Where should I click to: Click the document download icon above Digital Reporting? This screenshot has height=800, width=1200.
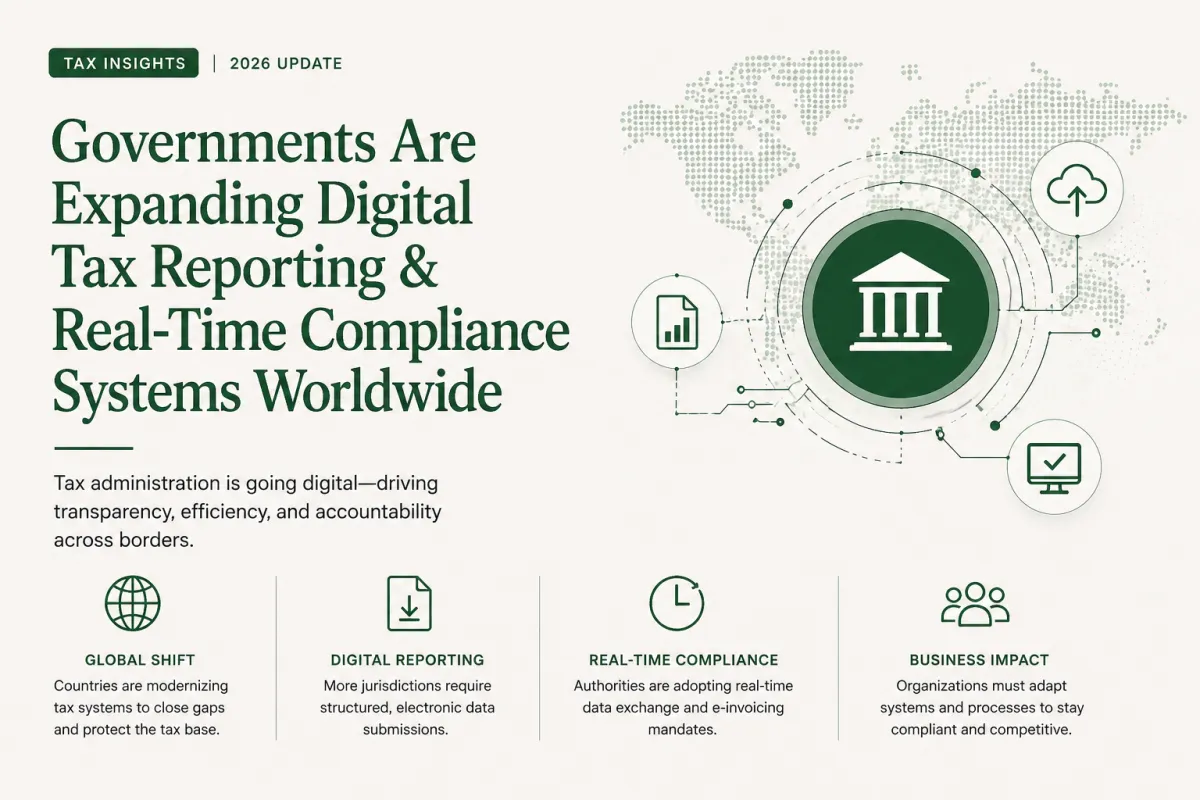click(x=409, y=603)
